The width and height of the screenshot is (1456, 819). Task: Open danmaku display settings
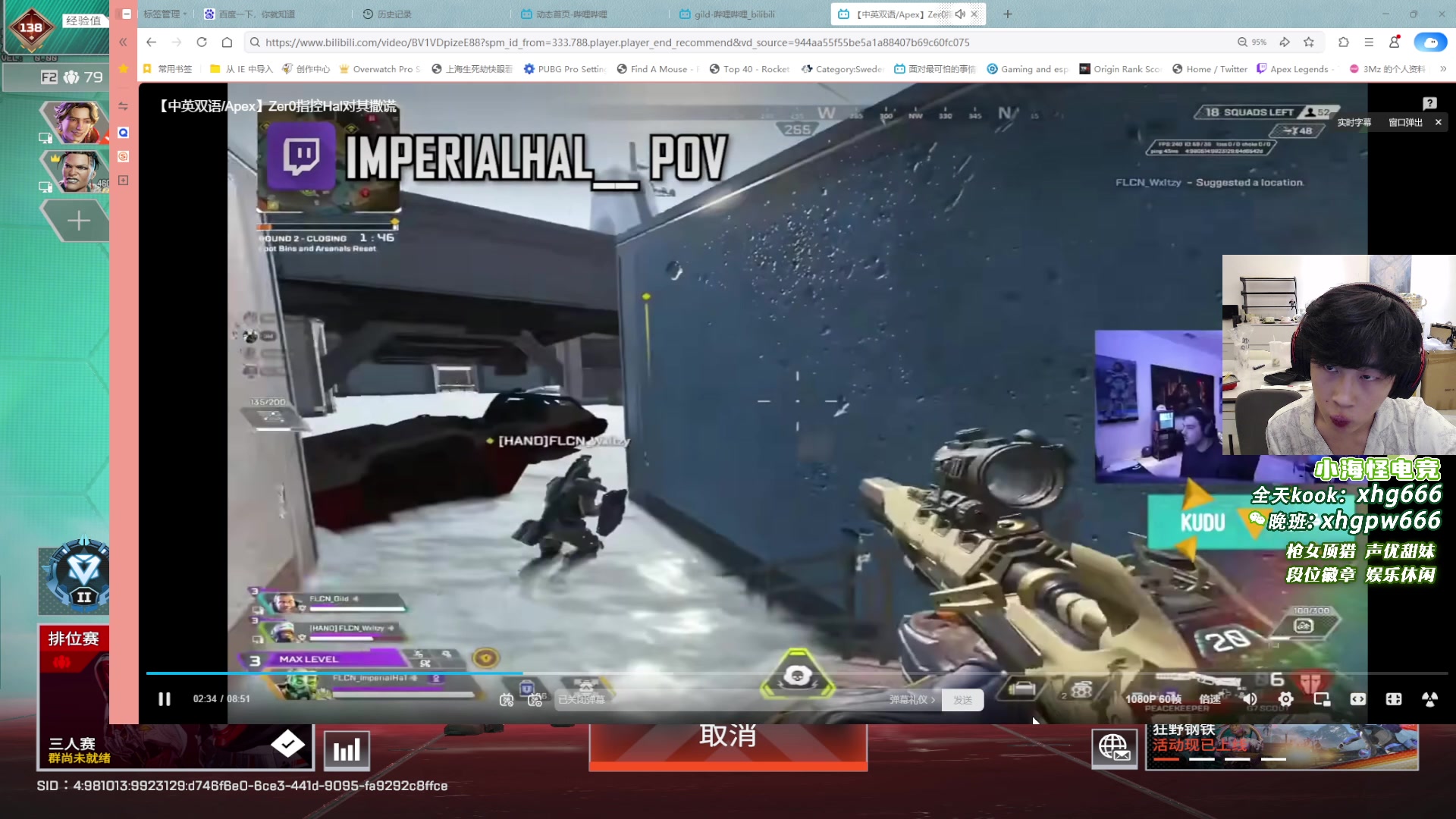[x=535, y=700]
